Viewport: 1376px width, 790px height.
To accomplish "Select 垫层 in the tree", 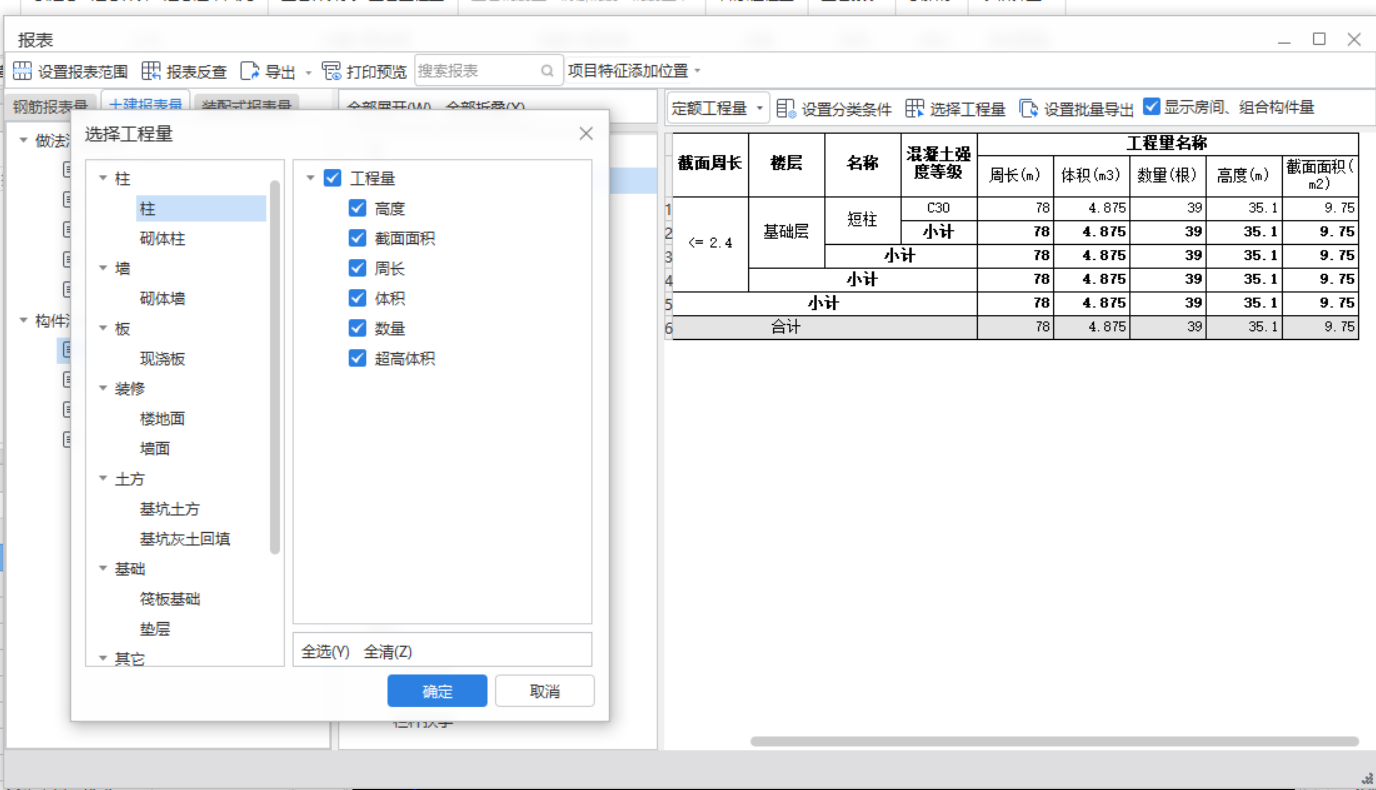I will click(x=155, y=629).
